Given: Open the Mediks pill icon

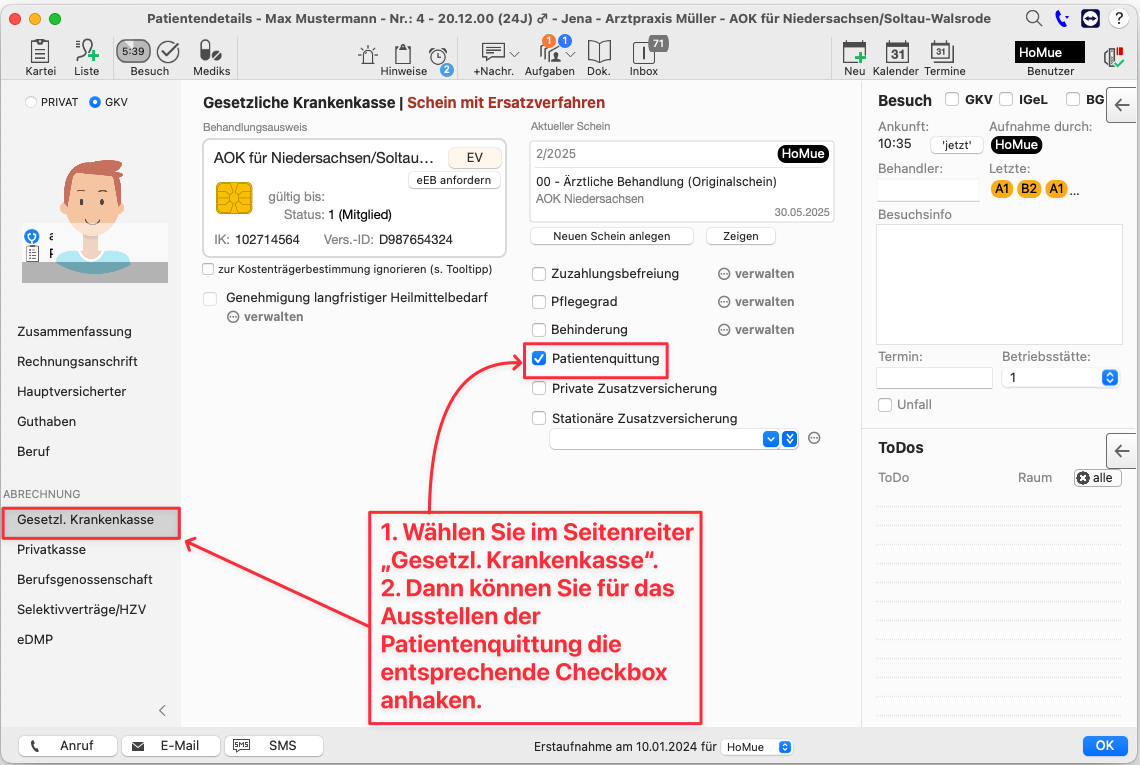Looking at the screenshot, I should tap(211, 51).
